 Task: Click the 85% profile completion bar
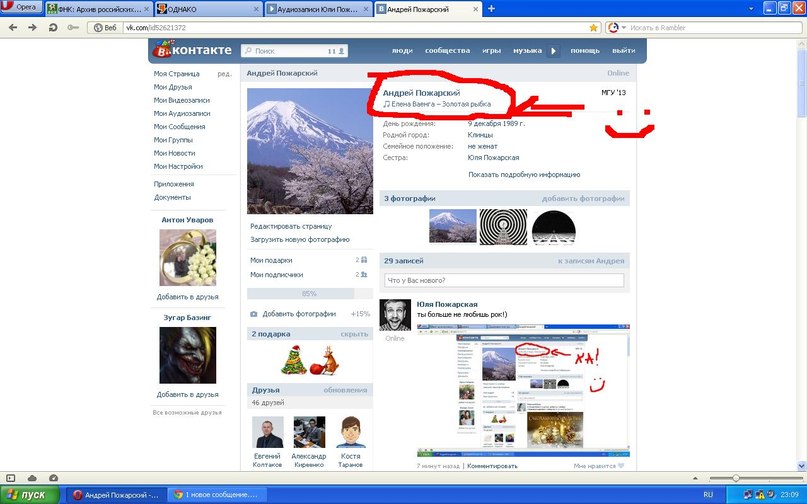point(310,293)
